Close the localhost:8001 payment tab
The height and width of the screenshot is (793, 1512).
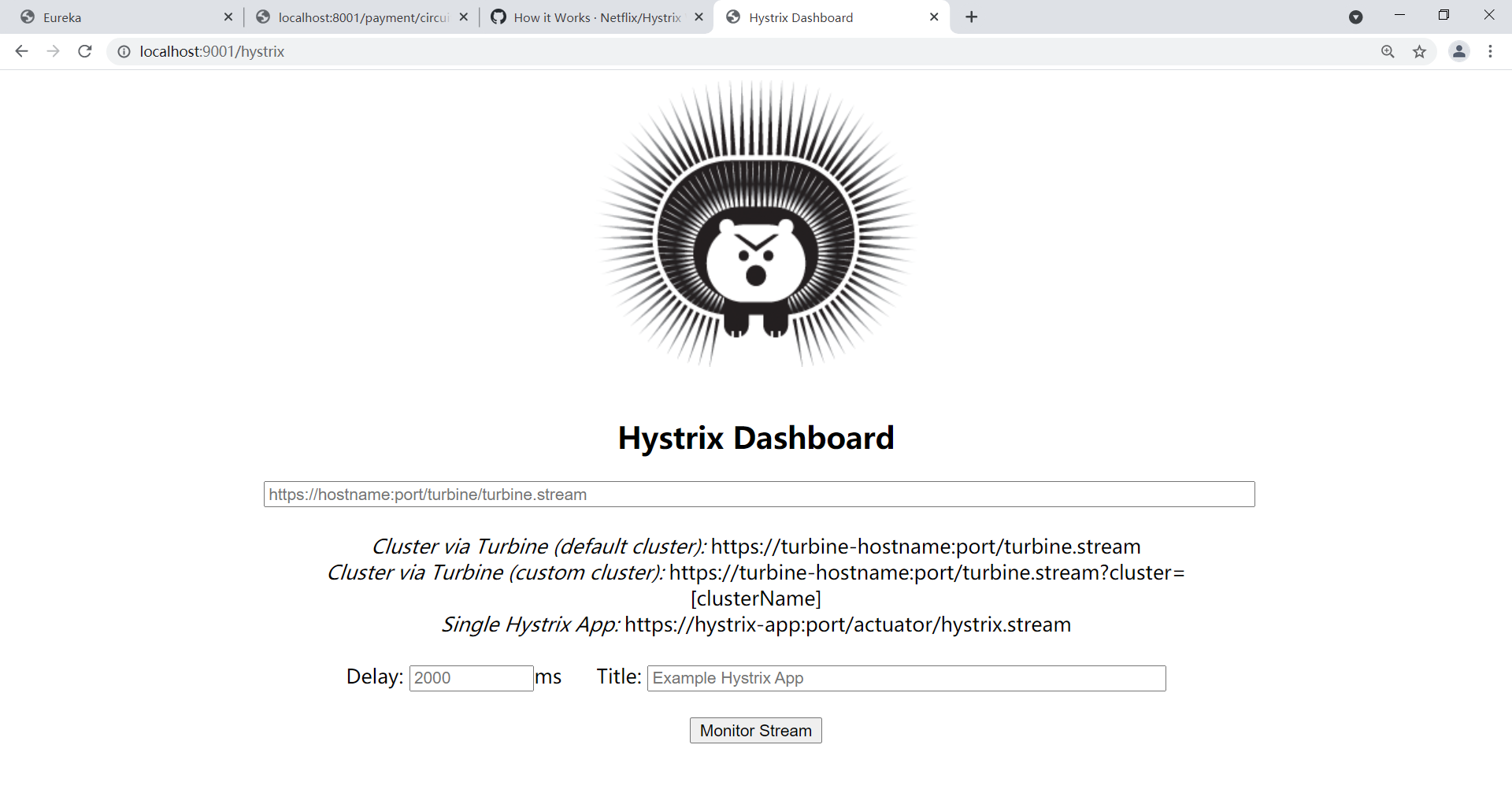(x=464, y=17)
